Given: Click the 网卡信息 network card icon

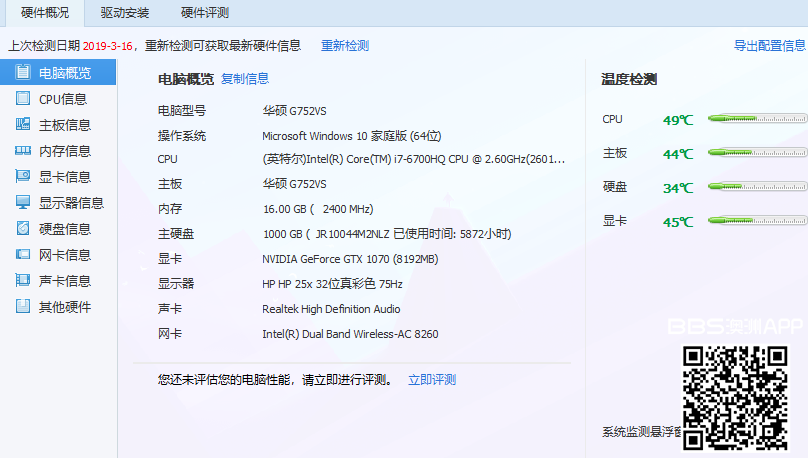Looking at the screenshot, I should 22,255.
